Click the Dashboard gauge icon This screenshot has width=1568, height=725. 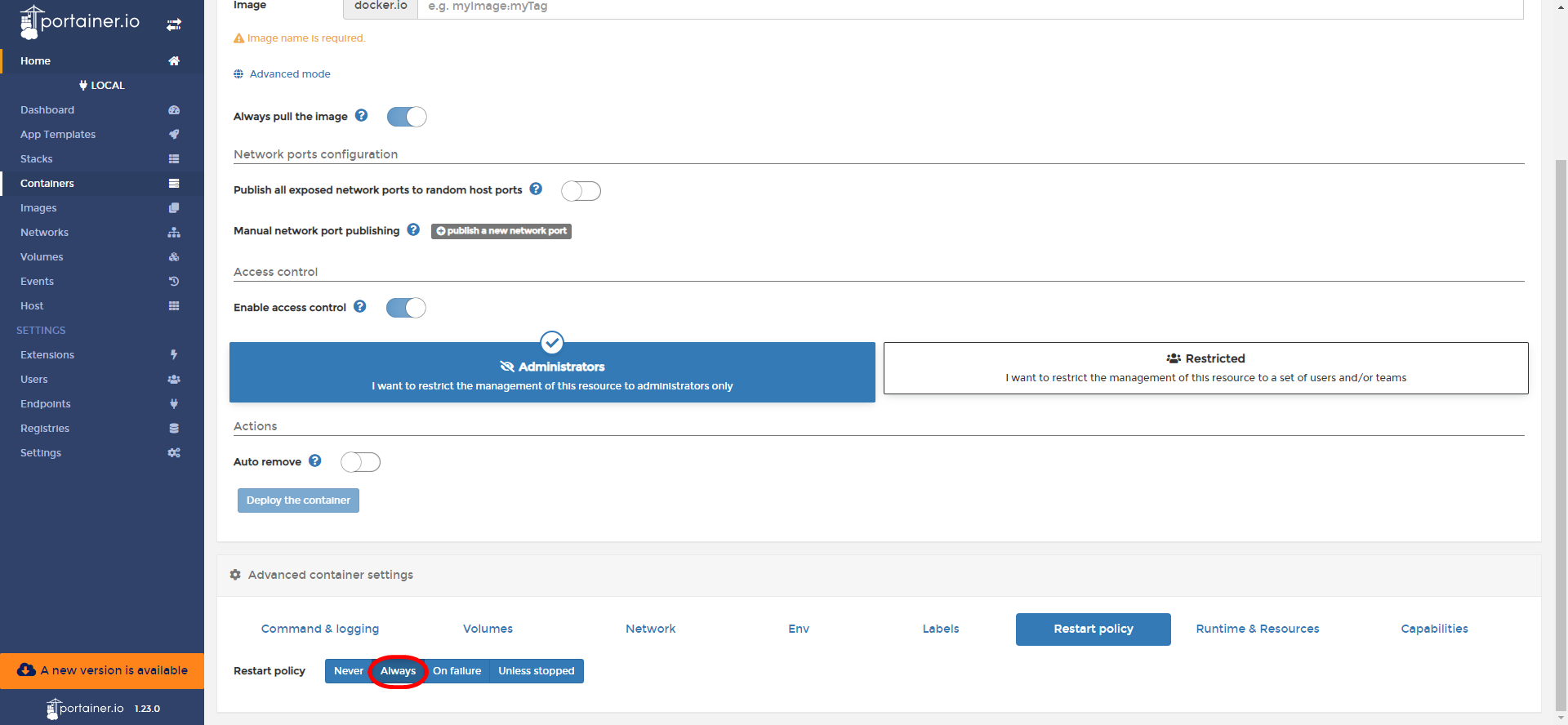pyautogui.click(x=174, y=109)
